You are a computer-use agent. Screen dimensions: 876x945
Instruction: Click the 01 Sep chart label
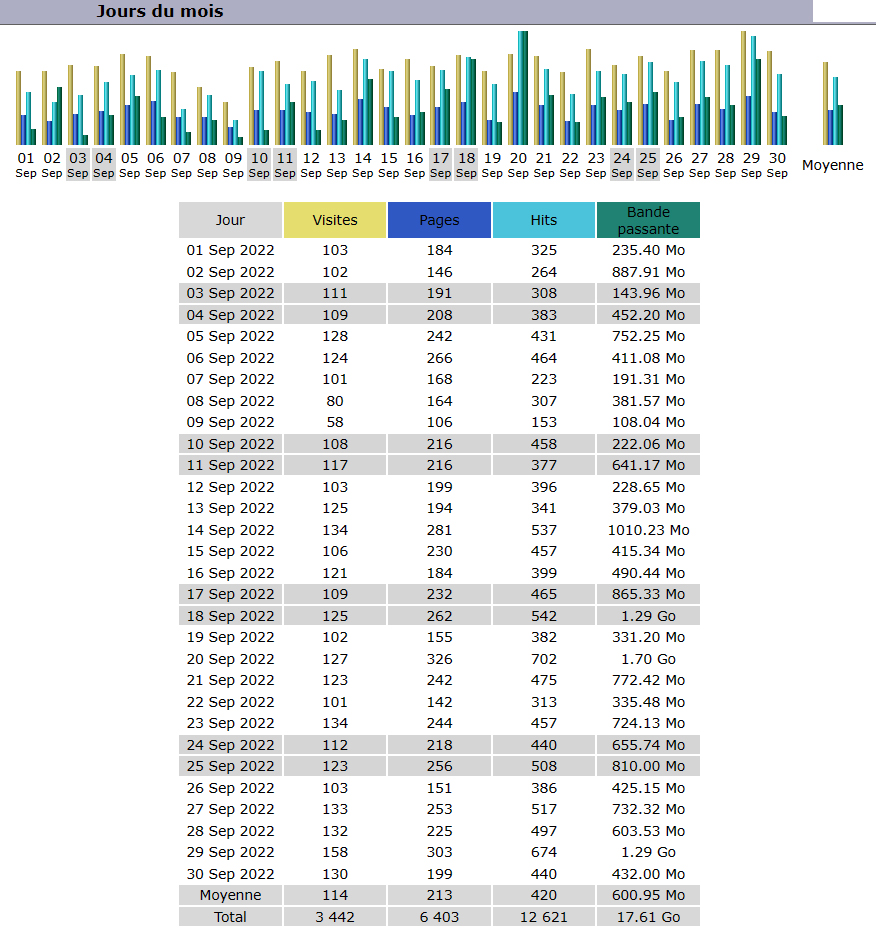26,165
